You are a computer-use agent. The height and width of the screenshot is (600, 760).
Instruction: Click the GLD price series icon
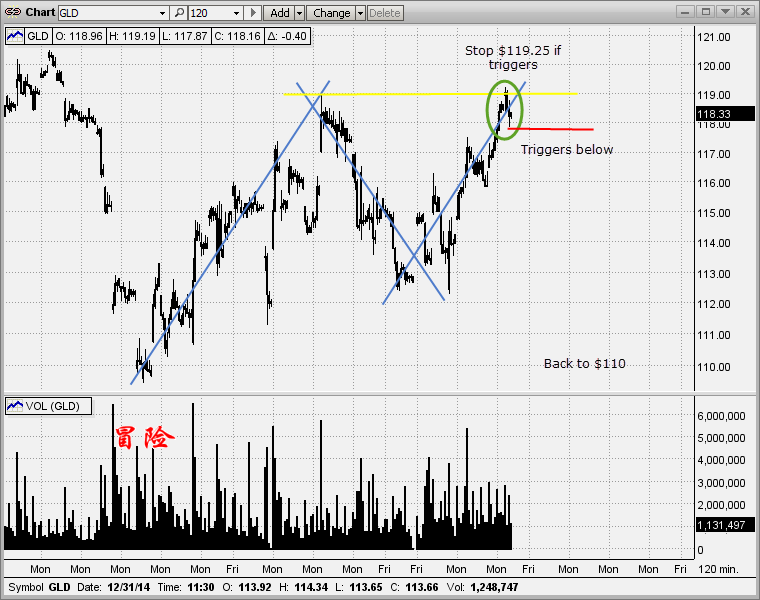[15, 36]
